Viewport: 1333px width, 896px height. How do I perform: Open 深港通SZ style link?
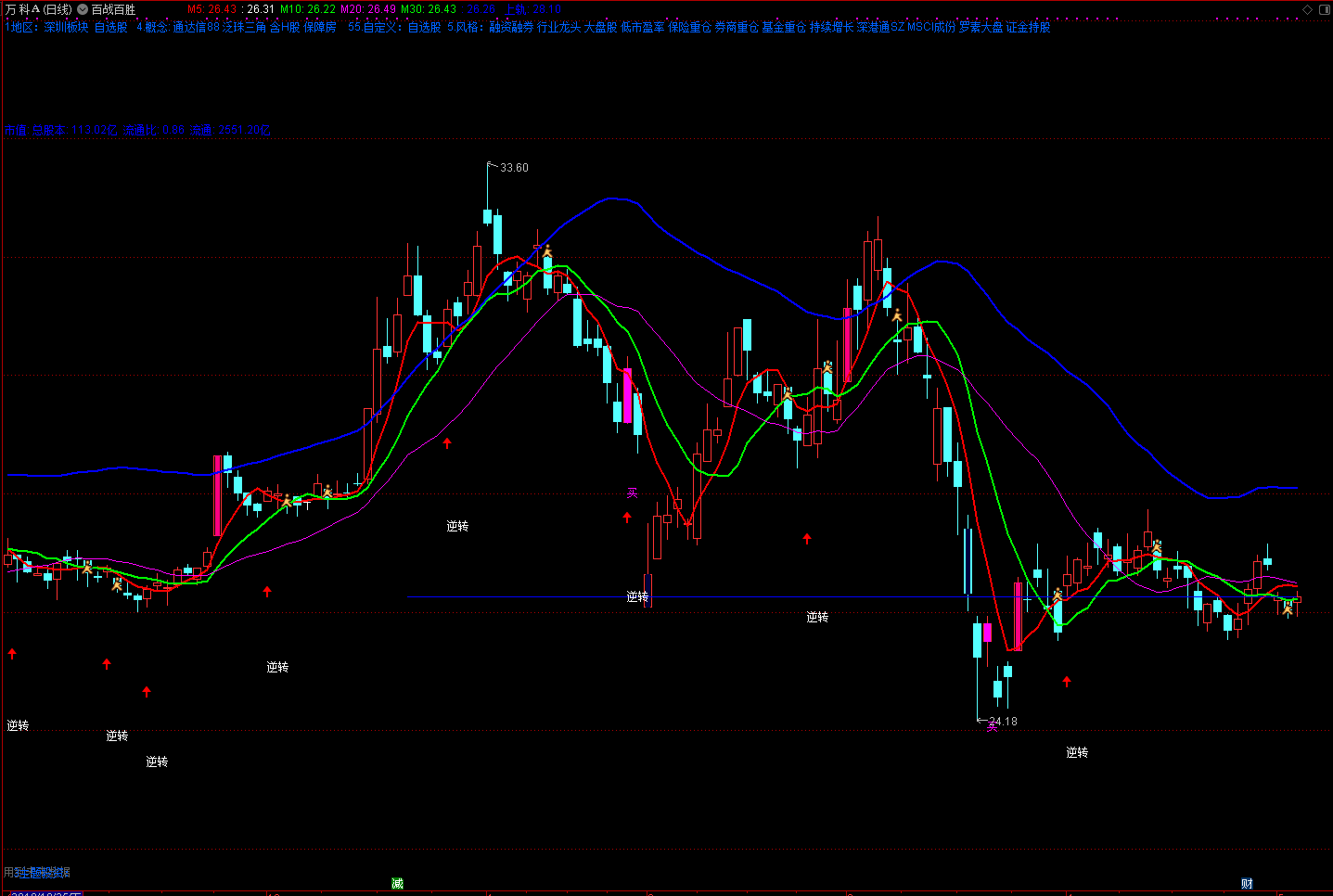tap(880, 28)
